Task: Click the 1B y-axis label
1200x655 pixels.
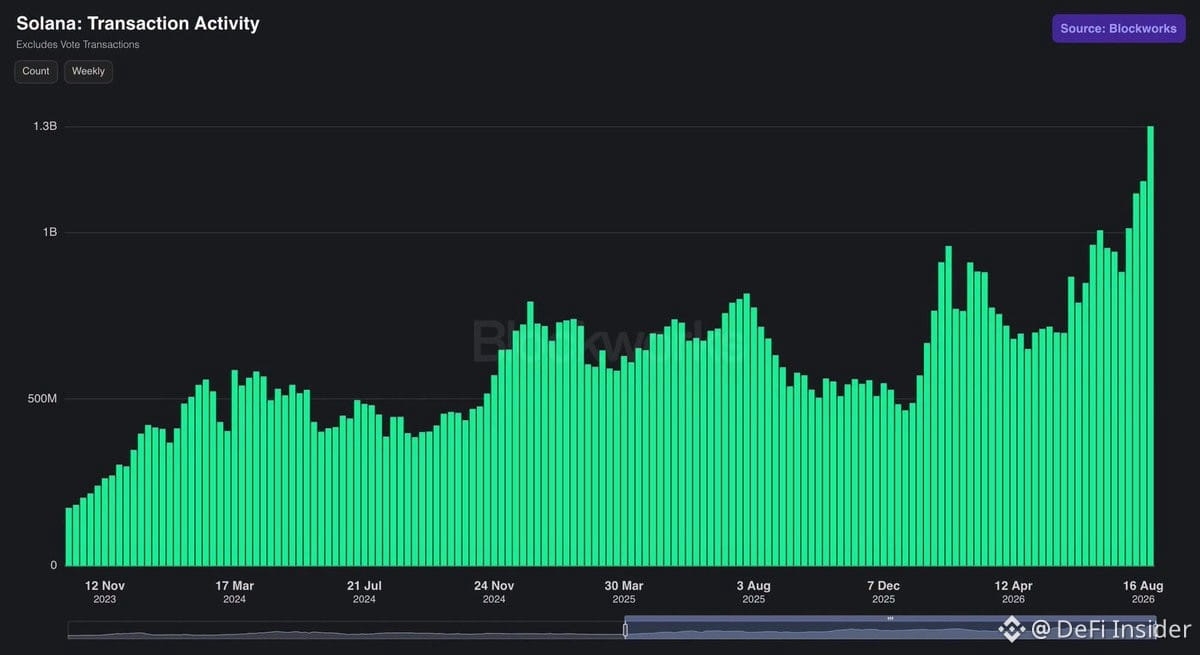Action: (50, 232)
